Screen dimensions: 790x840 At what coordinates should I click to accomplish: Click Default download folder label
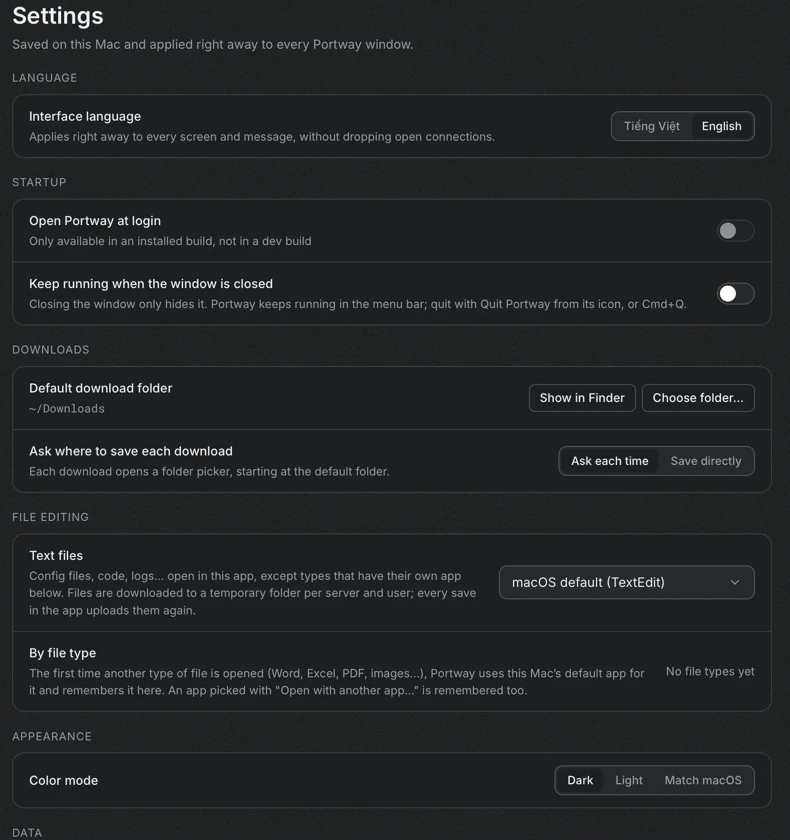pyautogui.click(x=101, y=388)
